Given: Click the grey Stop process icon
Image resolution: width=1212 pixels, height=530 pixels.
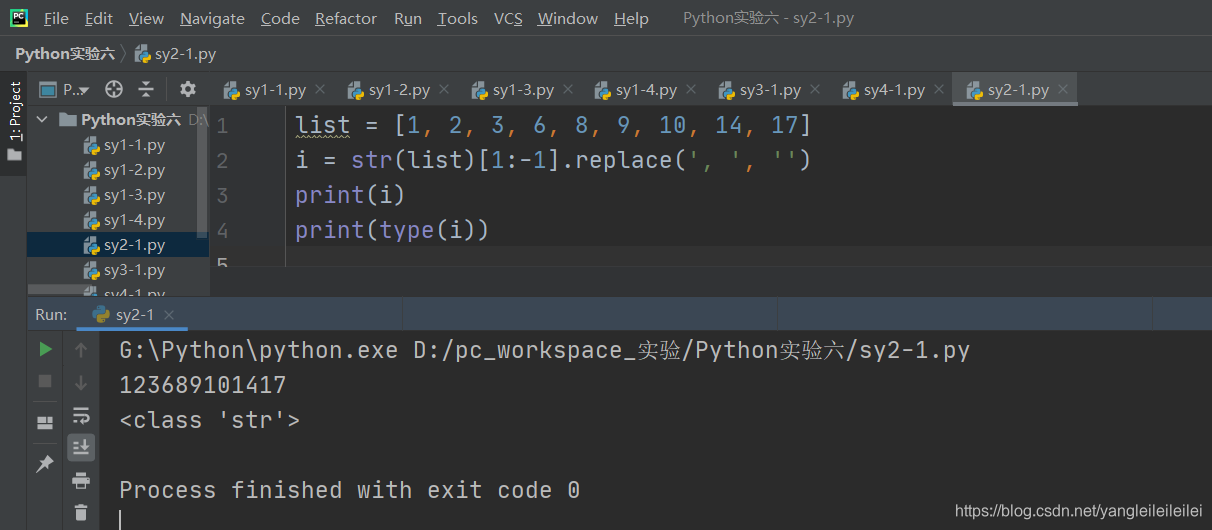Looking at the screenshot, I should (45, 381).
